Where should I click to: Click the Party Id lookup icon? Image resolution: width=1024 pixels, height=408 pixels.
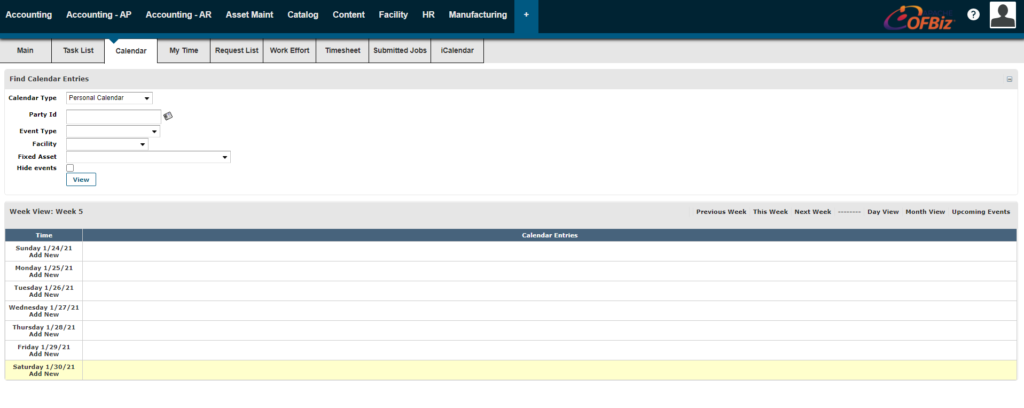pyautogui.click(x=168, y=116)
